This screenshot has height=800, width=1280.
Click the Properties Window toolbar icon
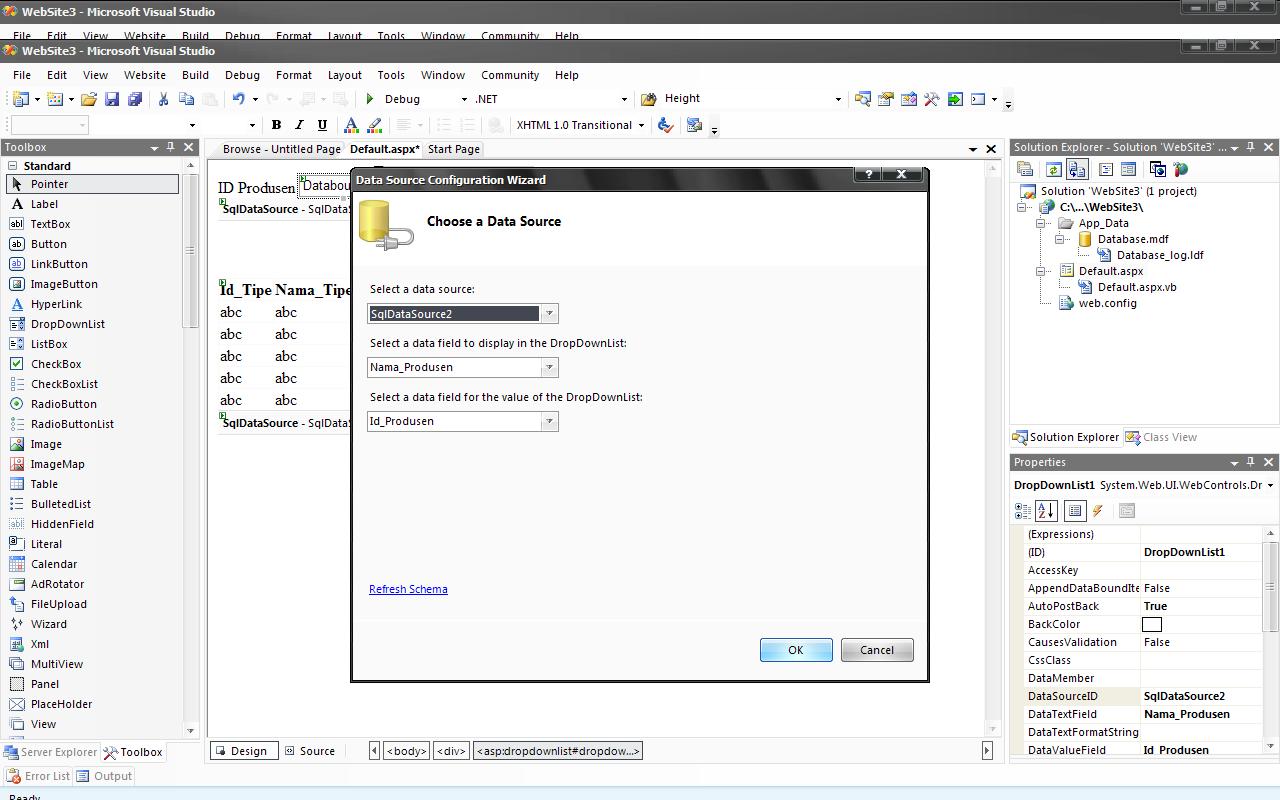coord(886,99)
